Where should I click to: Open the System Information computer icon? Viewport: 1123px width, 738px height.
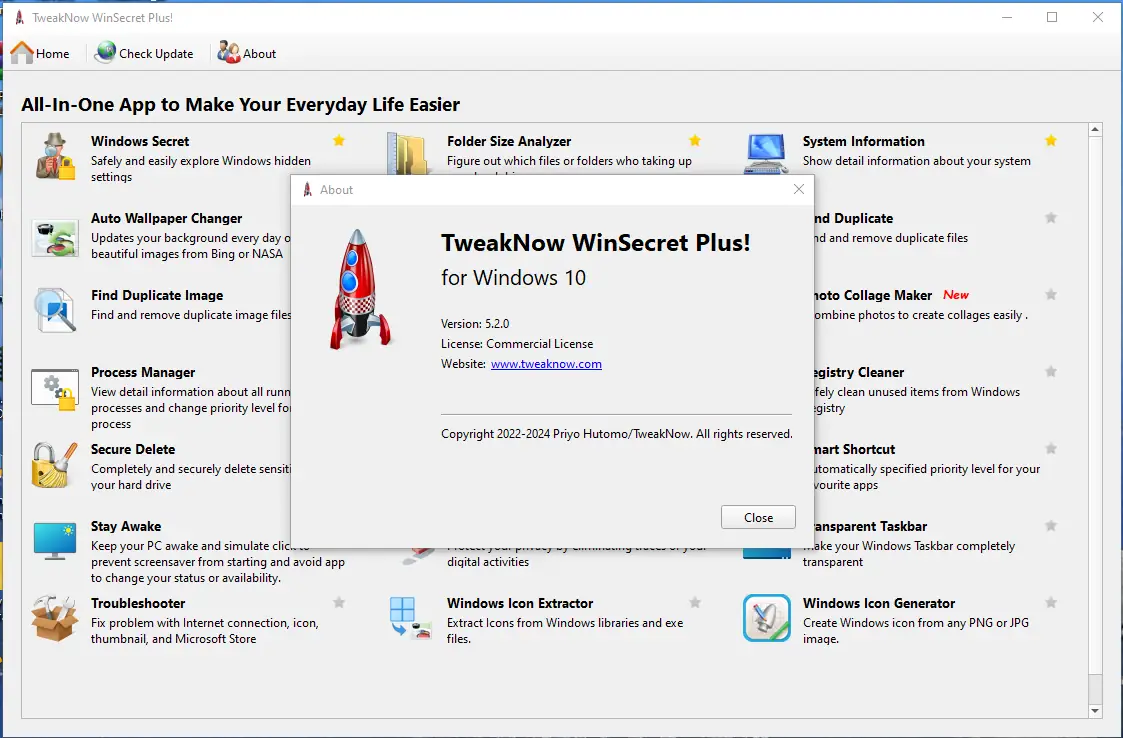(x=766, y=153)
